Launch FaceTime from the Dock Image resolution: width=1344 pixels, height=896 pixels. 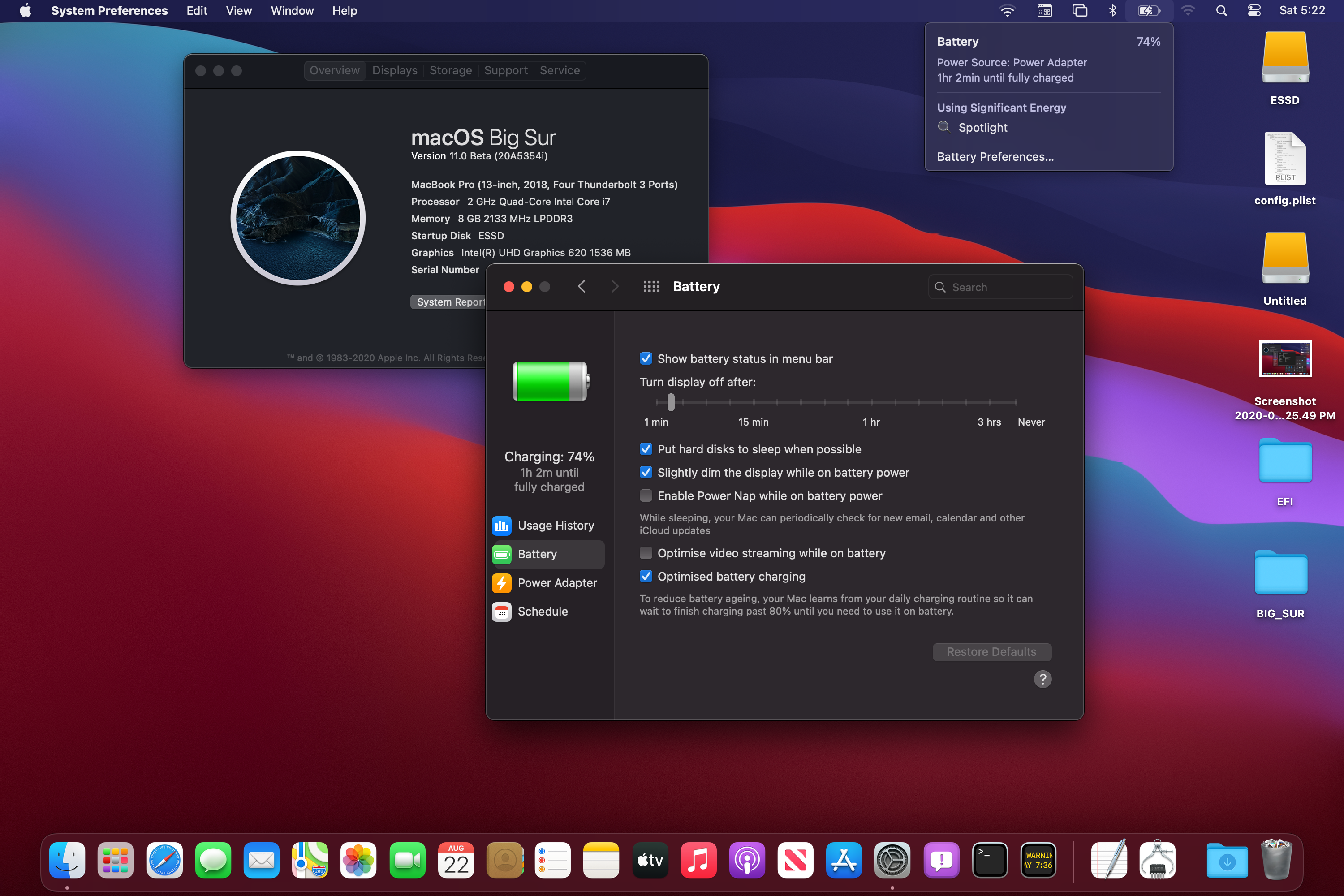point(407,859)
